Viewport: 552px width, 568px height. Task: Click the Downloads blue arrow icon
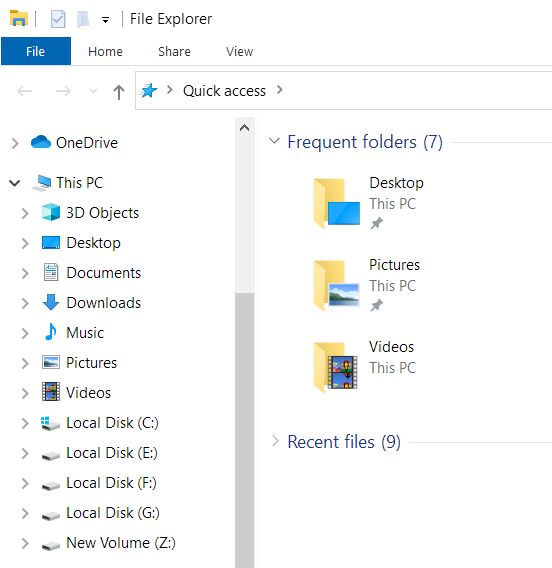(x=51, y=302)
